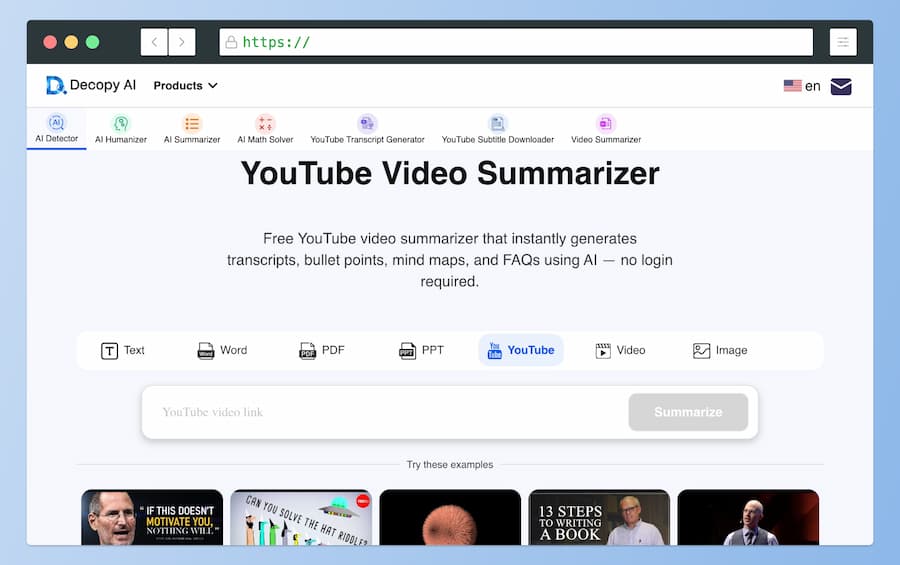Select the AI Summarizer icon
900x565 pixels.
pos(192,124)
